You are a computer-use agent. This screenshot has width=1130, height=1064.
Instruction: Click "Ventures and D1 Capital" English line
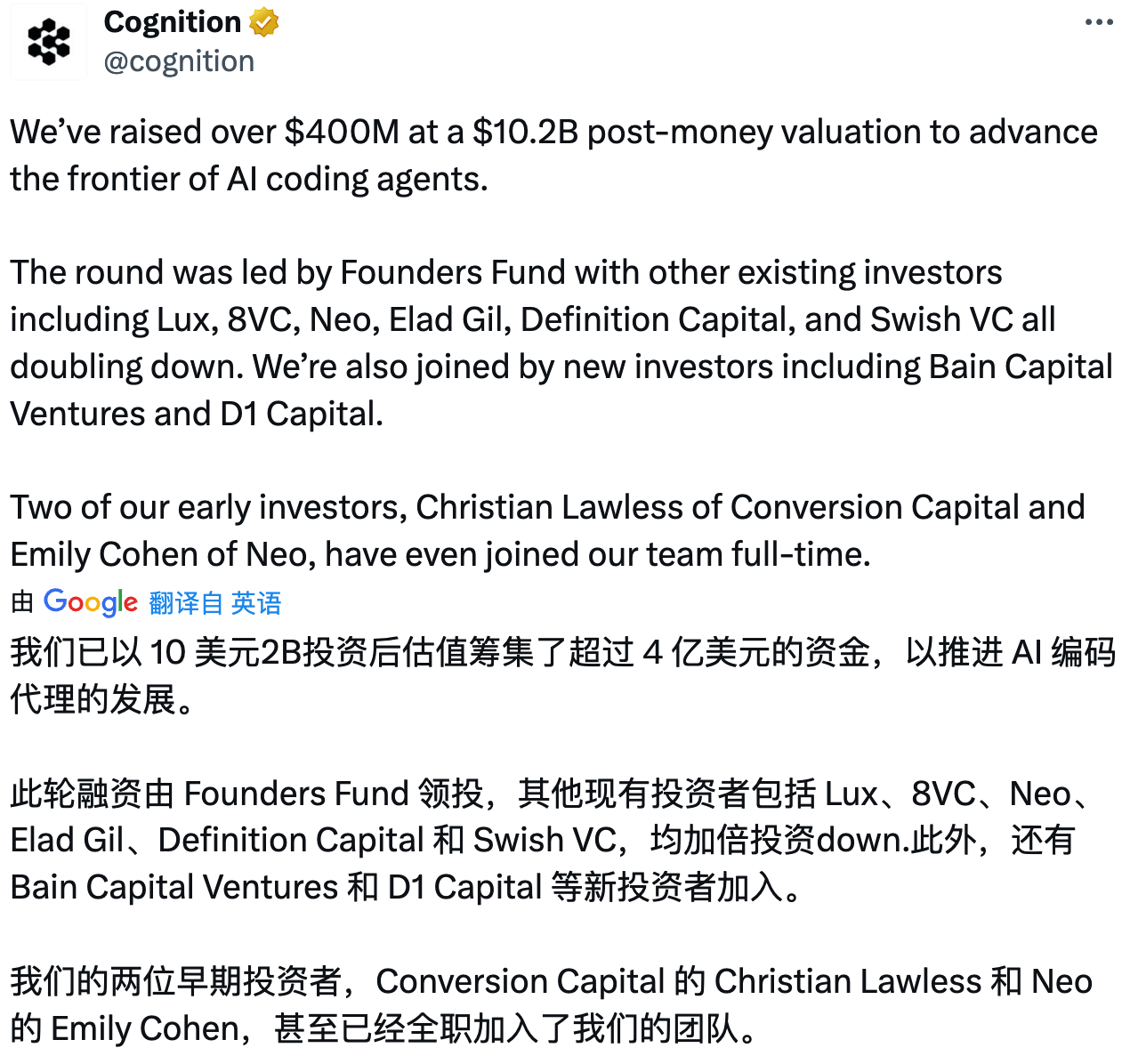[196, 414]
